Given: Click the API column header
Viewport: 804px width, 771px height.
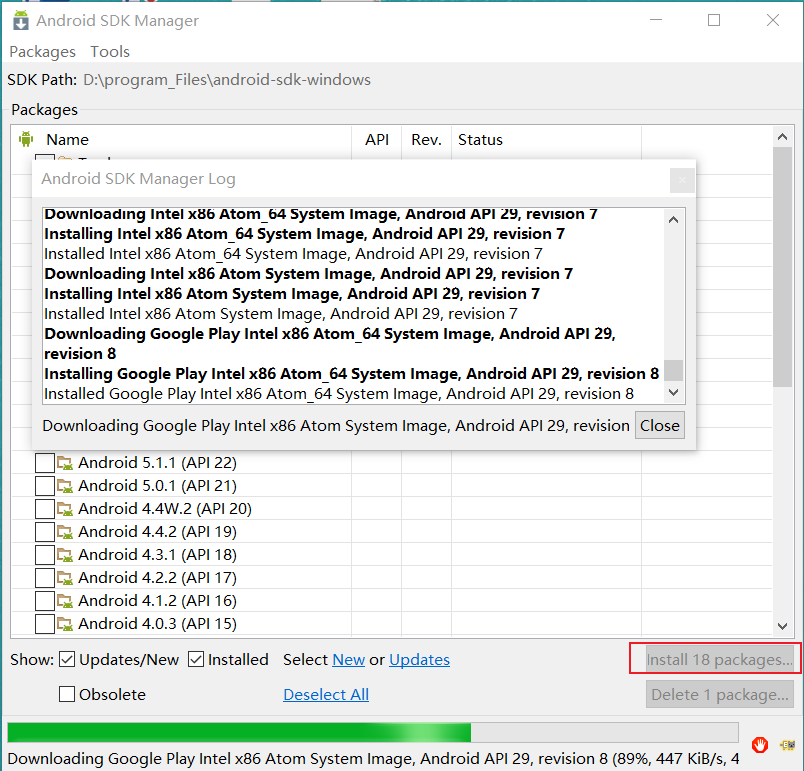Looking at the screenshot, I should tap(377, 140).
